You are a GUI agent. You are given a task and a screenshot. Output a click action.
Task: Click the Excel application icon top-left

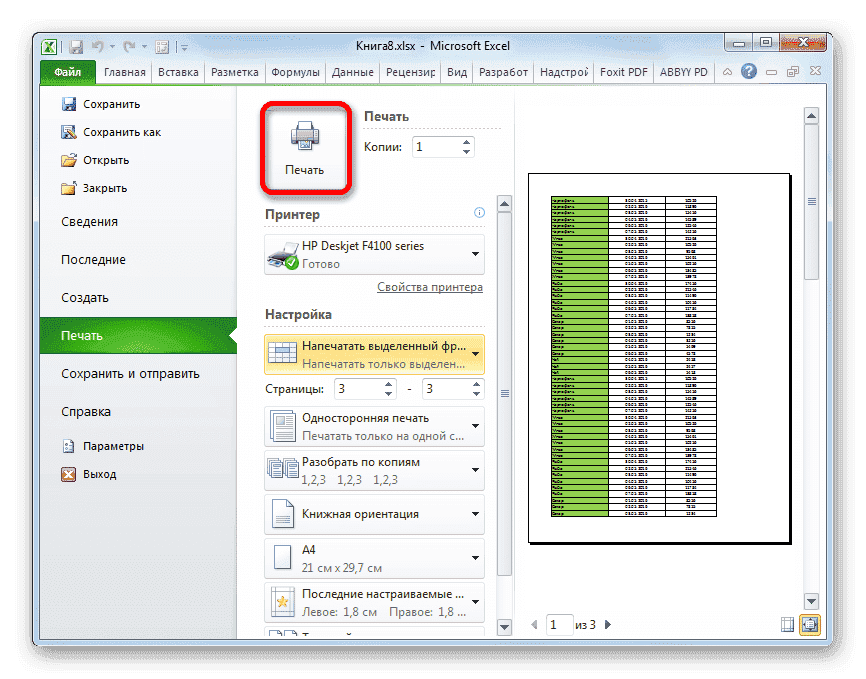(48, 46)
